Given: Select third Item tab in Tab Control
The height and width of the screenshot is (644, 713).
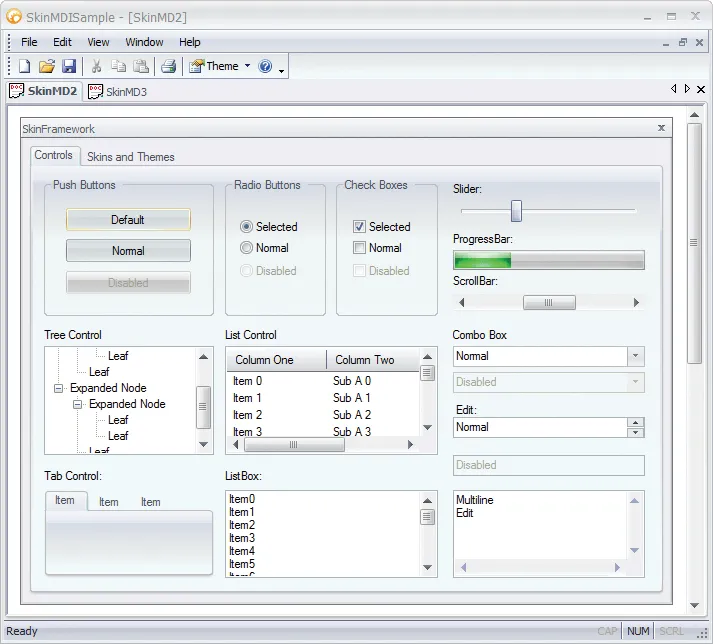Looking at the screenshot, I should click(x=151, y=502).
